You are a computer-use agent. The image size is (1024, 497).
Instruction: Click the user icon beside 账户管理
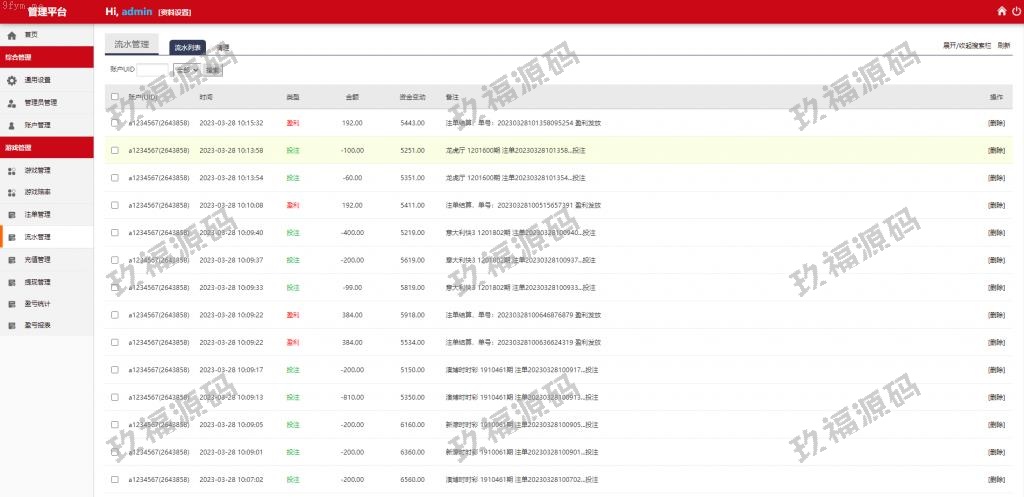pyautogui.click(x=12, y=125)
